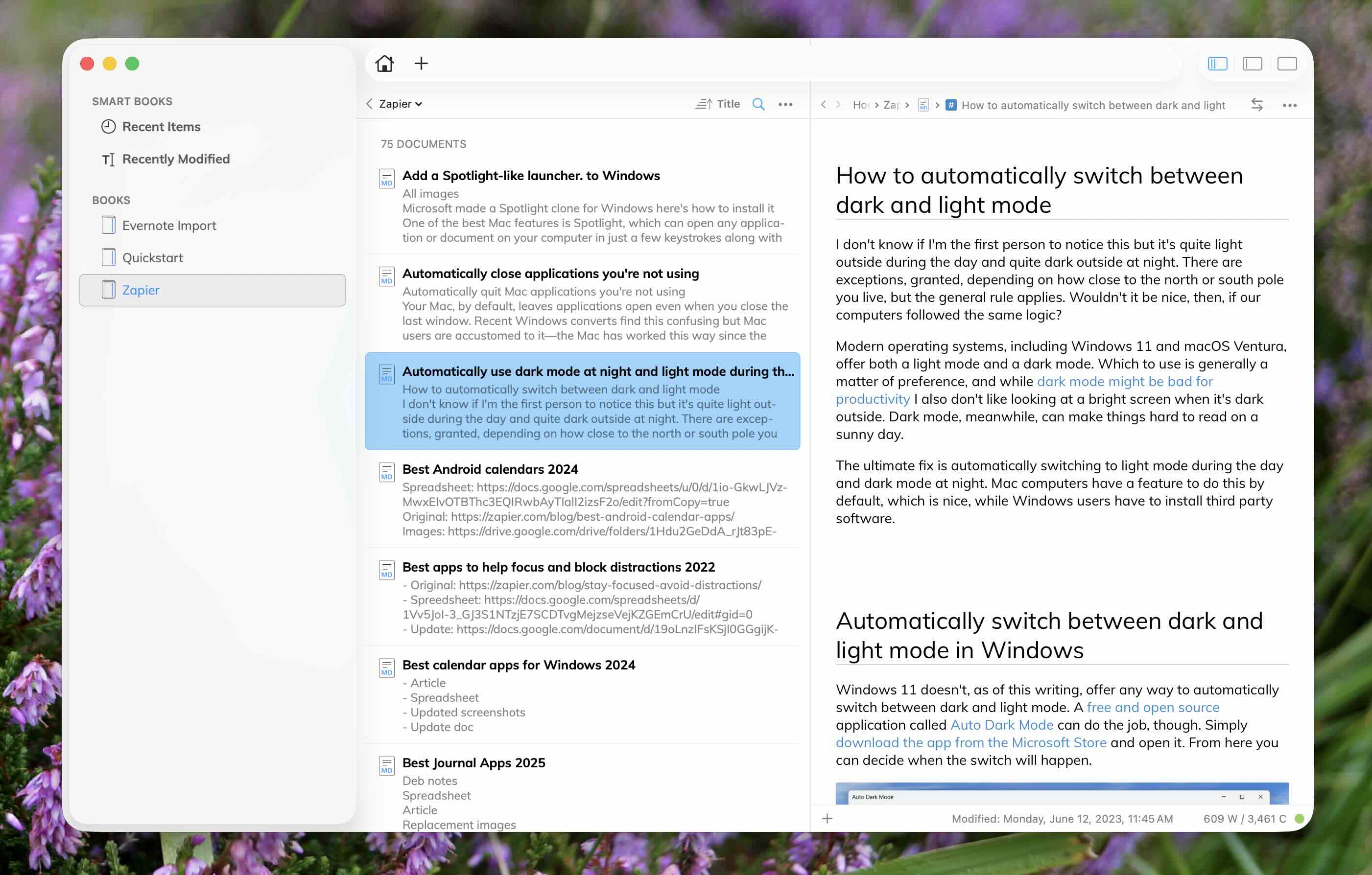This screenshot has height=875, width=1372.
Task: Click the swap arrows icon in editor header
Action: pyautogui.click(x=1257, y=105)
